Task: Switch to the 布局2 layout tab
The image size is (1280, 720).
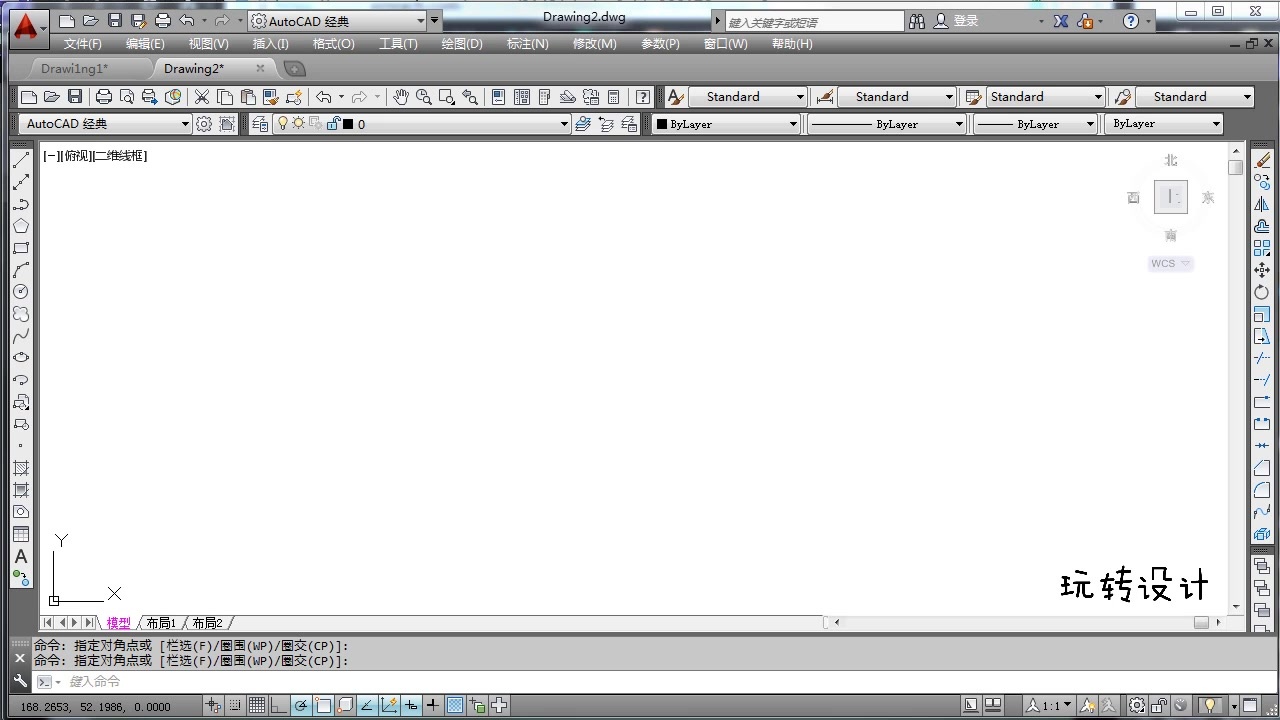Action: click(x=208, y=623)
